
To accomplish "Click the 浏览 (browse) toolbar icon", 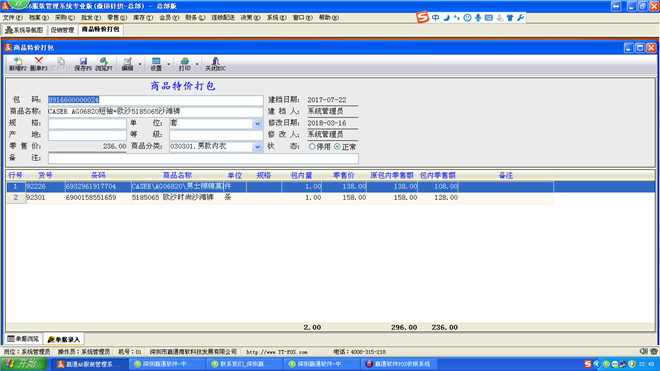I will pos(104,64).
